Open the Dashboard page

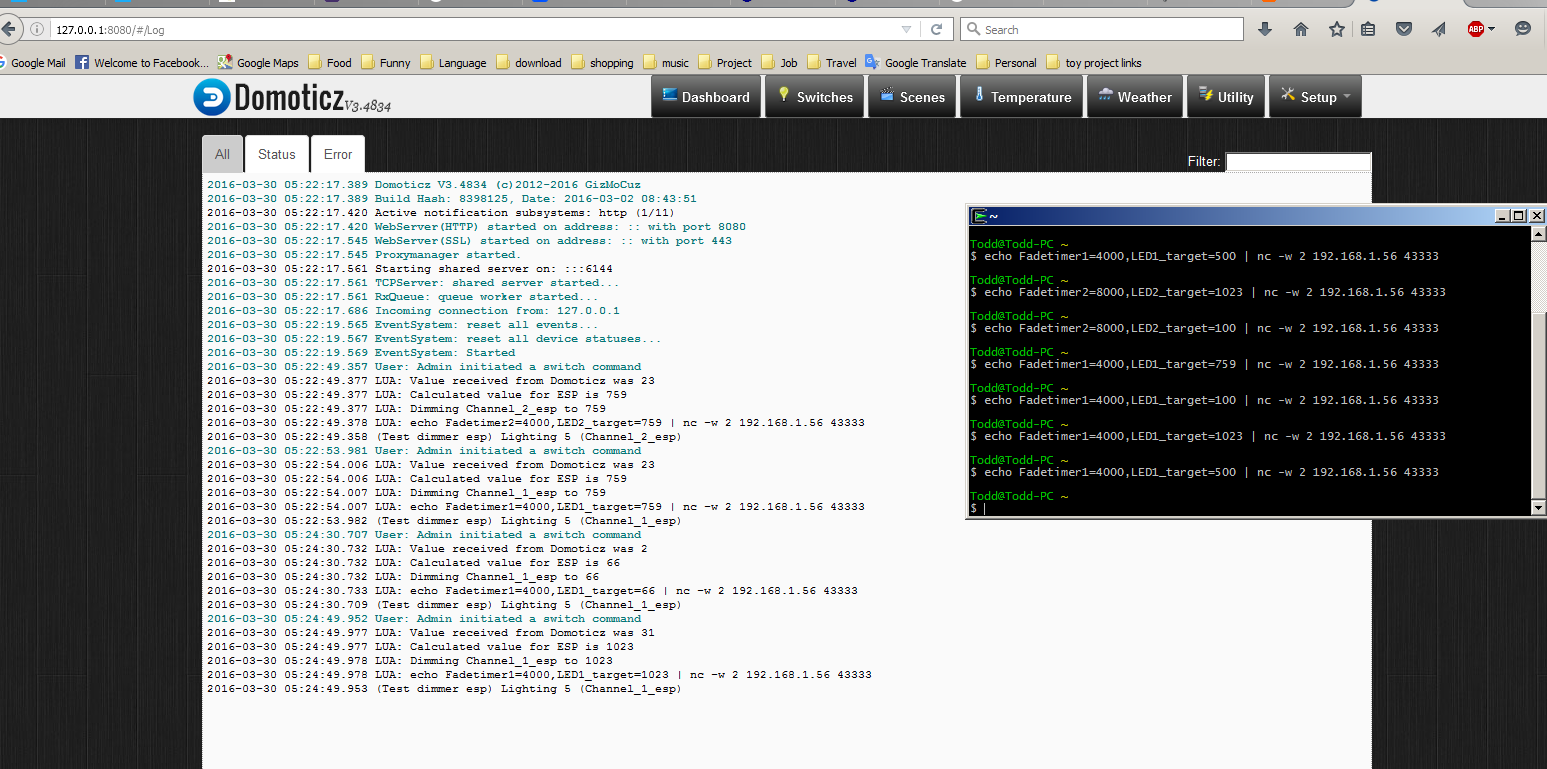click(705, 97)
